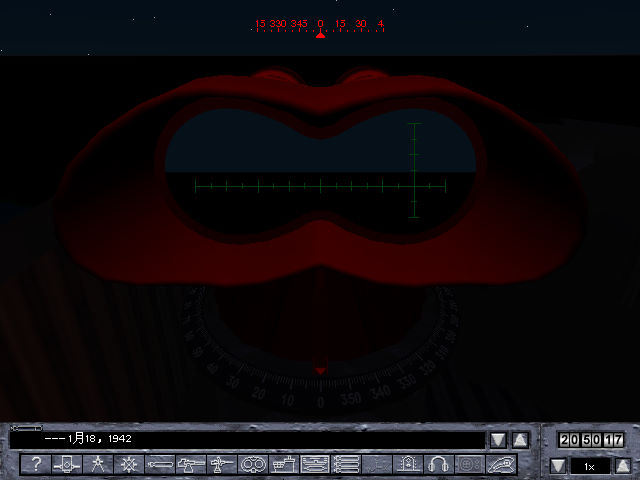Viewport: 640px width, 480px height.
Task: Switch to the periscope station icon
Action: [x=67, y=464]
